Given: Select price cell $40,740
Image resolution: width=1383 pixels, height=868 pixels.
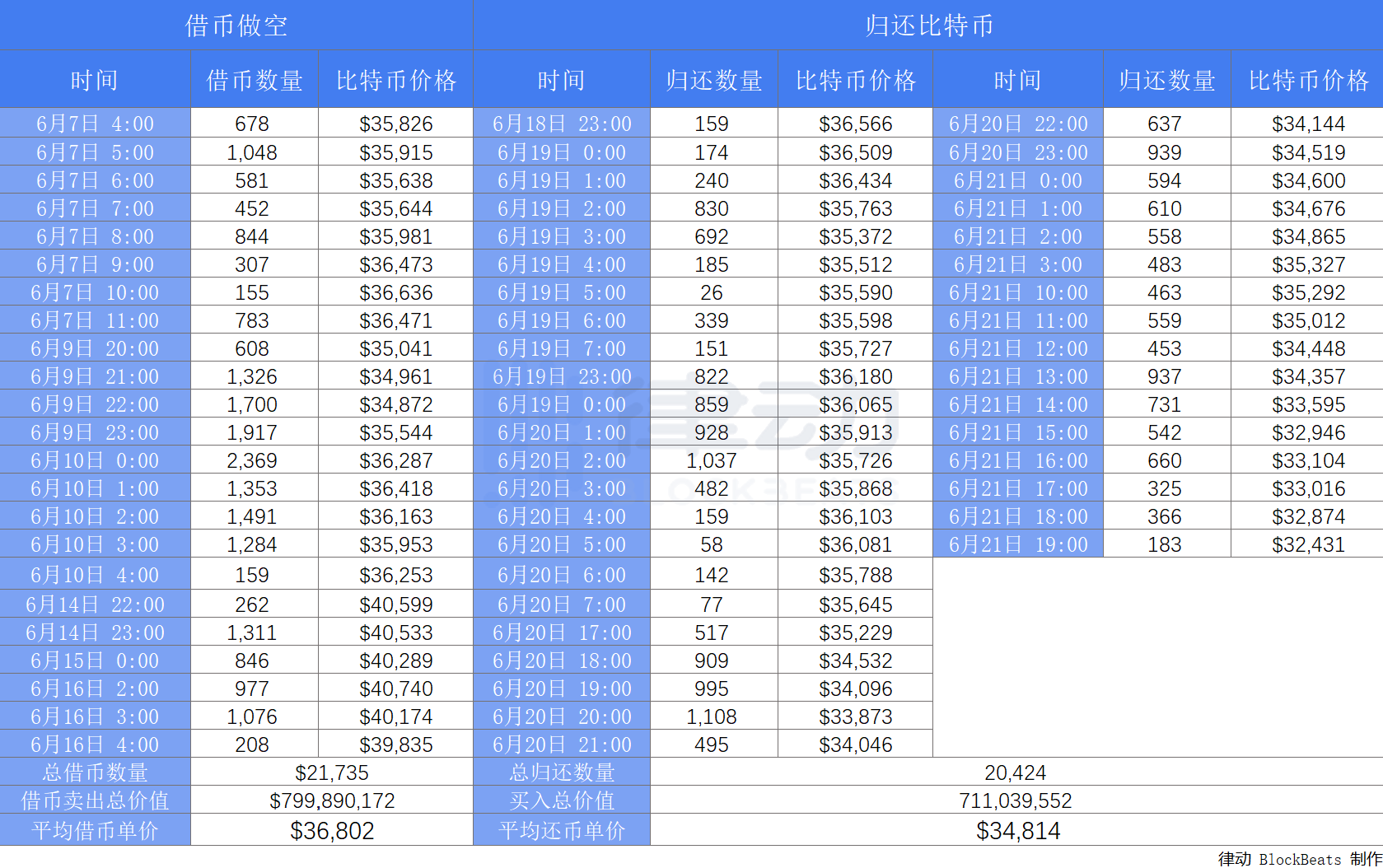Looking at the screenshot, I should pyautogui.click(x=396, y=688).
